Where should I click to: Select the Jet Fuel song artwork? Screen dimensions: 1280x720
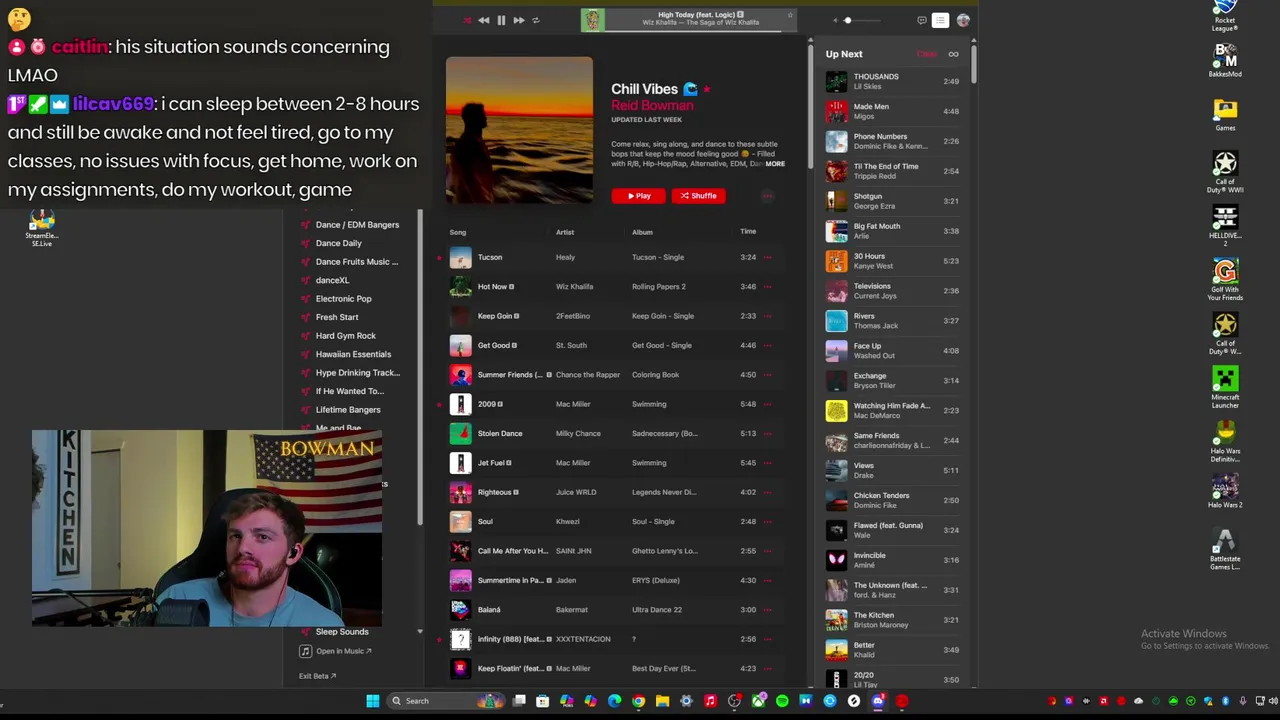[460, 463]
